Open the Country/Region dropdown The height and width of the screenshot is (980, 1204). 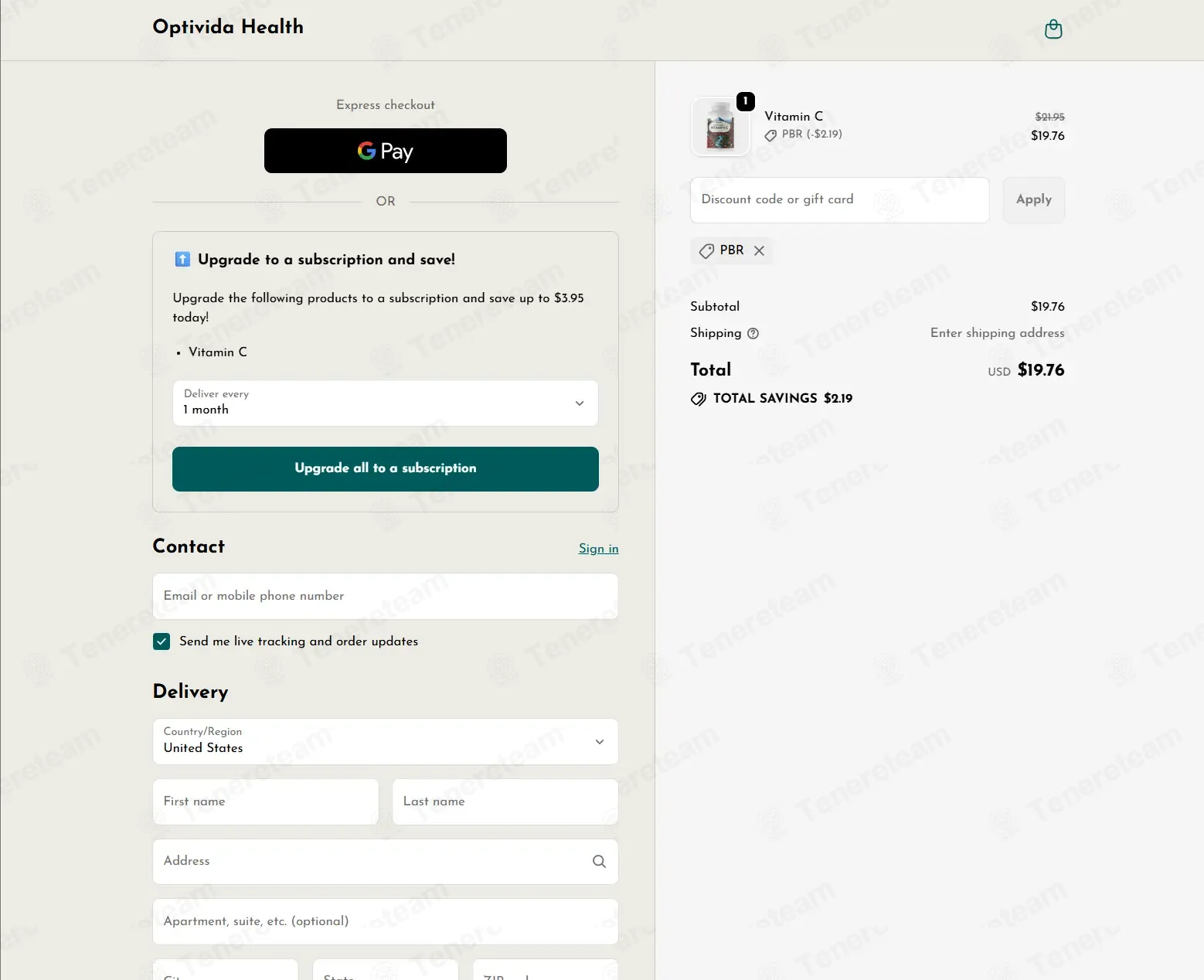coord(386,742)
